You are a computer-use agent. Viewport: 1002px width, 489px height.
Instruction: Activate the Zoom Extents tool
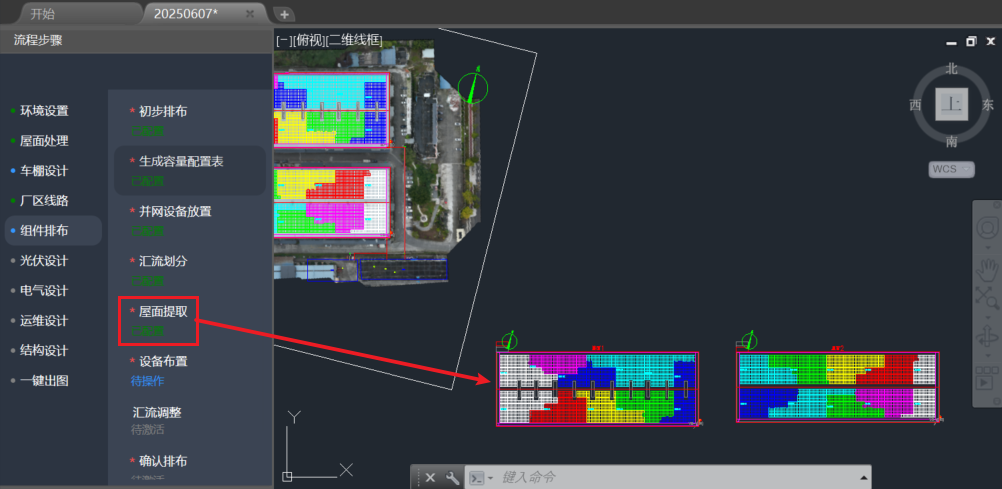988,298
